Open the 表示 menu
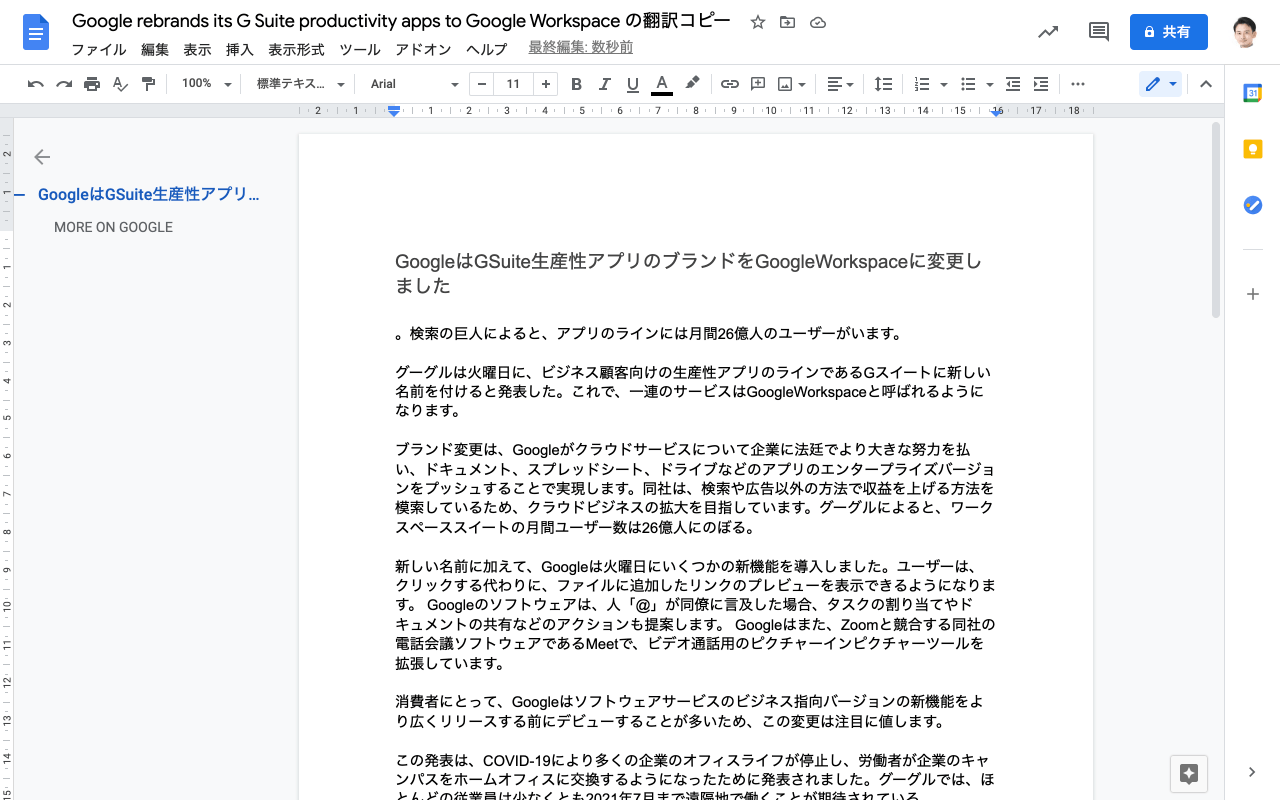 point(197,49)
